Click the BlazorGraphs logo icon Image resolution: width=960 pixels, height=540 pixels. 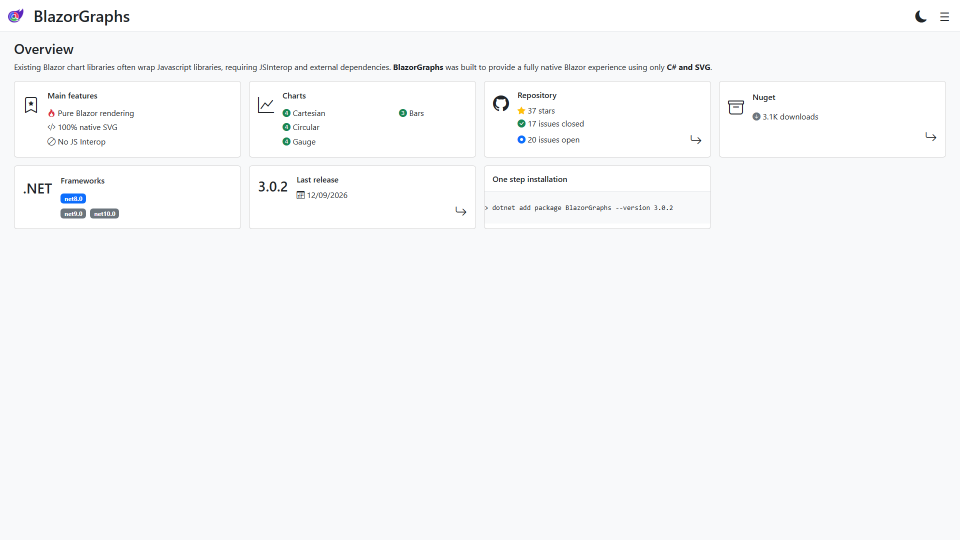point(15,16)
